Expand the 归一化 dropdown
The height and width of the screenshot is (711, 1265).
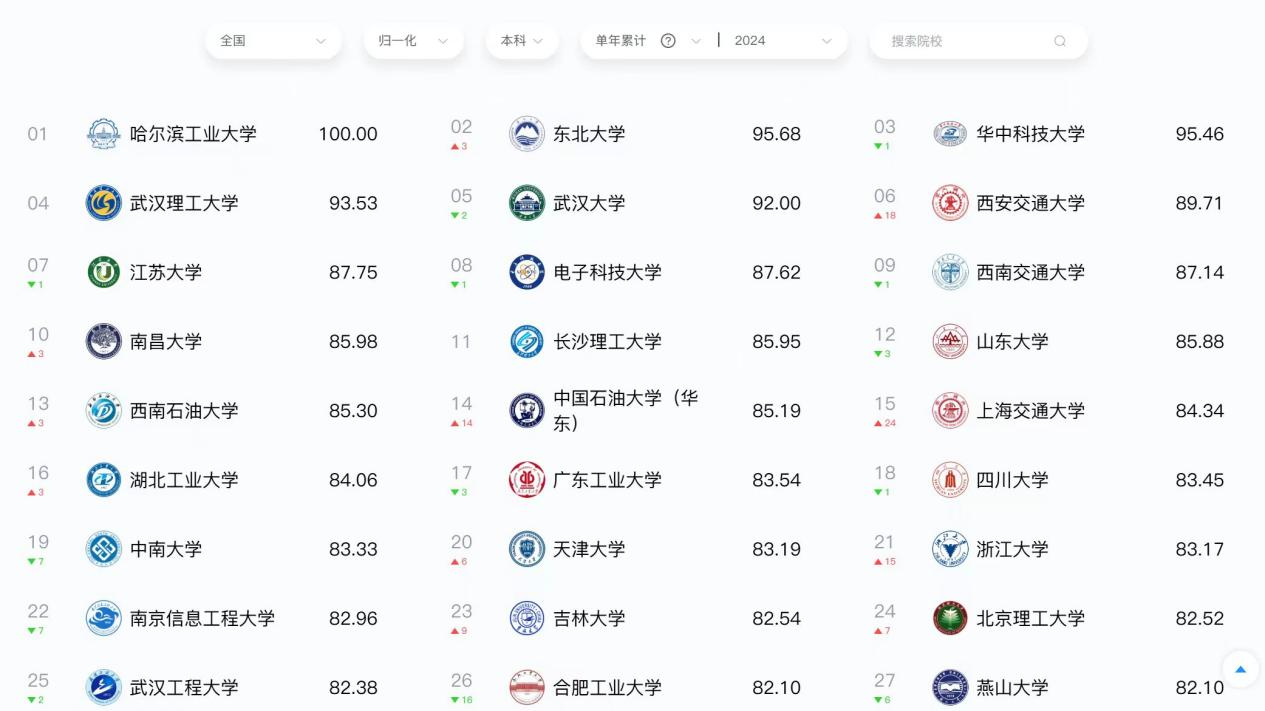point(413,41)
